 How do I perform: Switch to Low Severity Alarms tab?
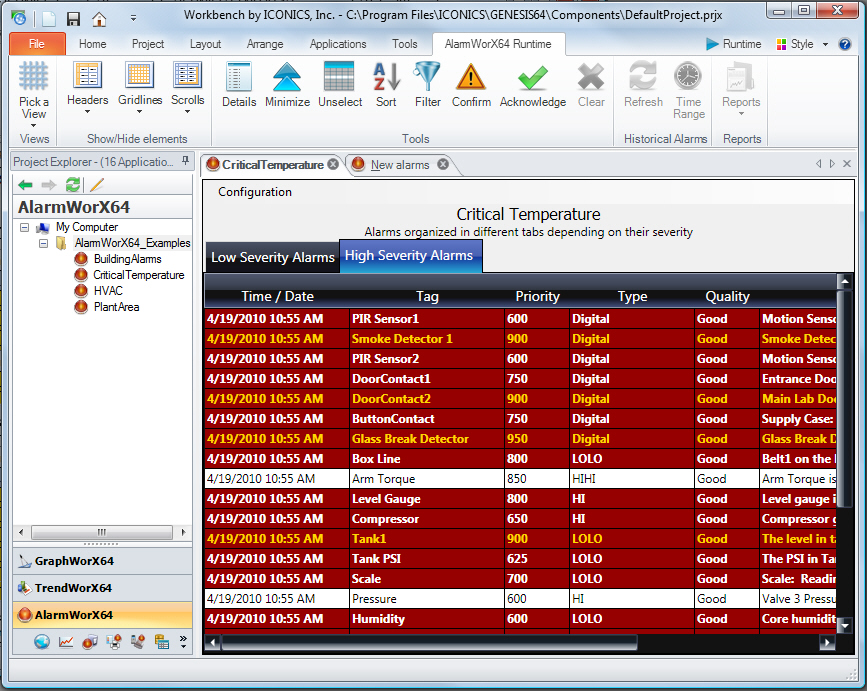click(272, 257)
